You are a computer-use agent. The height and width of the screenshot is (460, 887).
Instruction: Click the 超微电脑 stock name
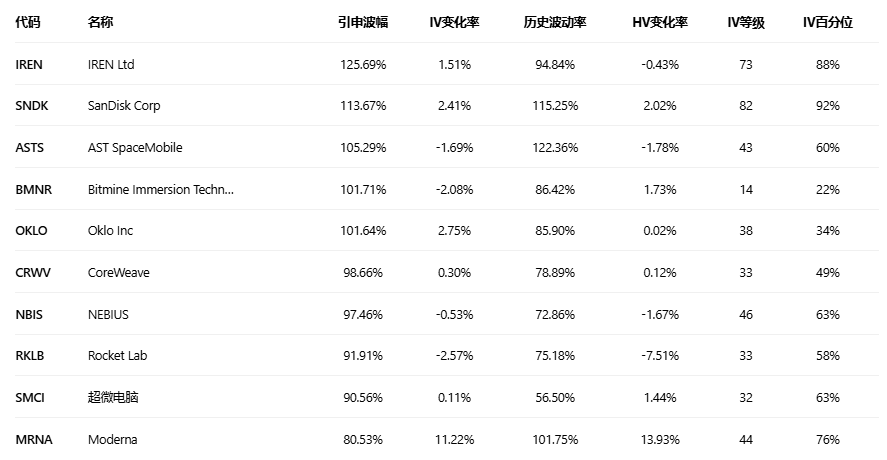113,398
